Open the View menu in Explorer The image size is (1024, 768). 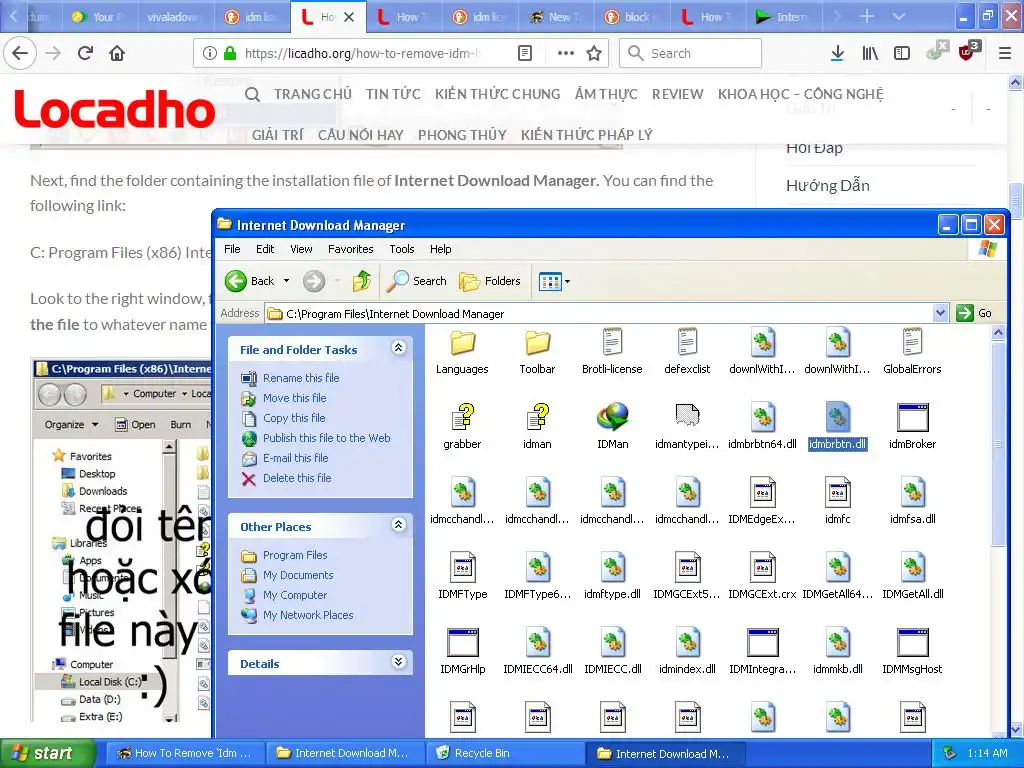point(301,249)
